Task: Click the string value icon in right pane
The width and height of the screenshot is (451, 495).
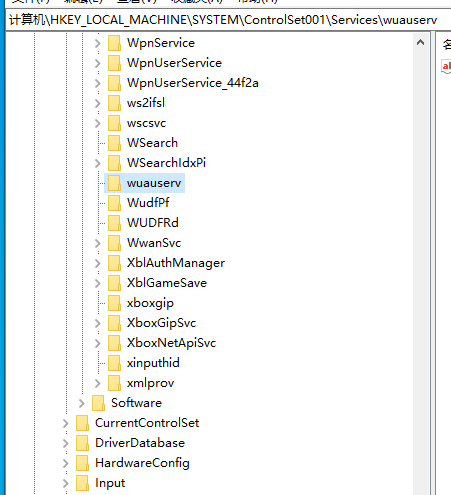Action: point(446,66)
